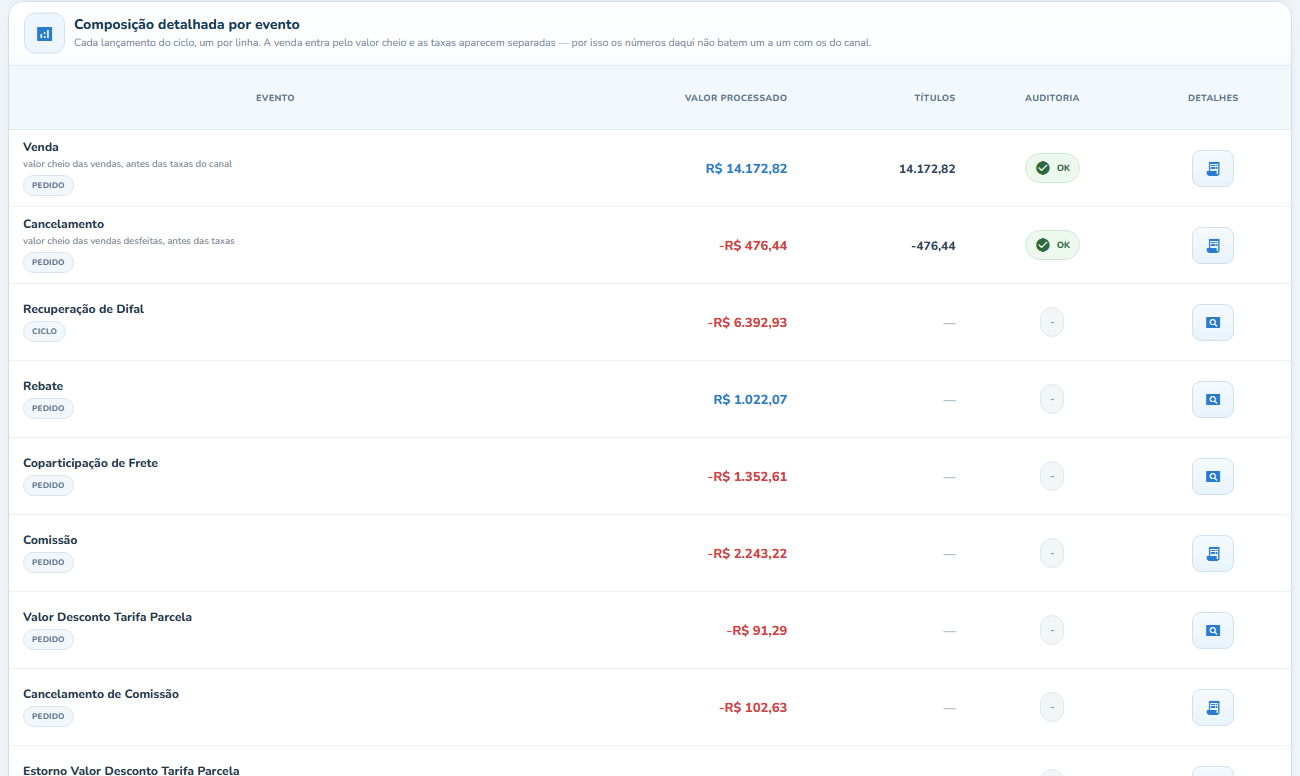
Task: Click the EVENTO column header
Action: click(275, 98)
